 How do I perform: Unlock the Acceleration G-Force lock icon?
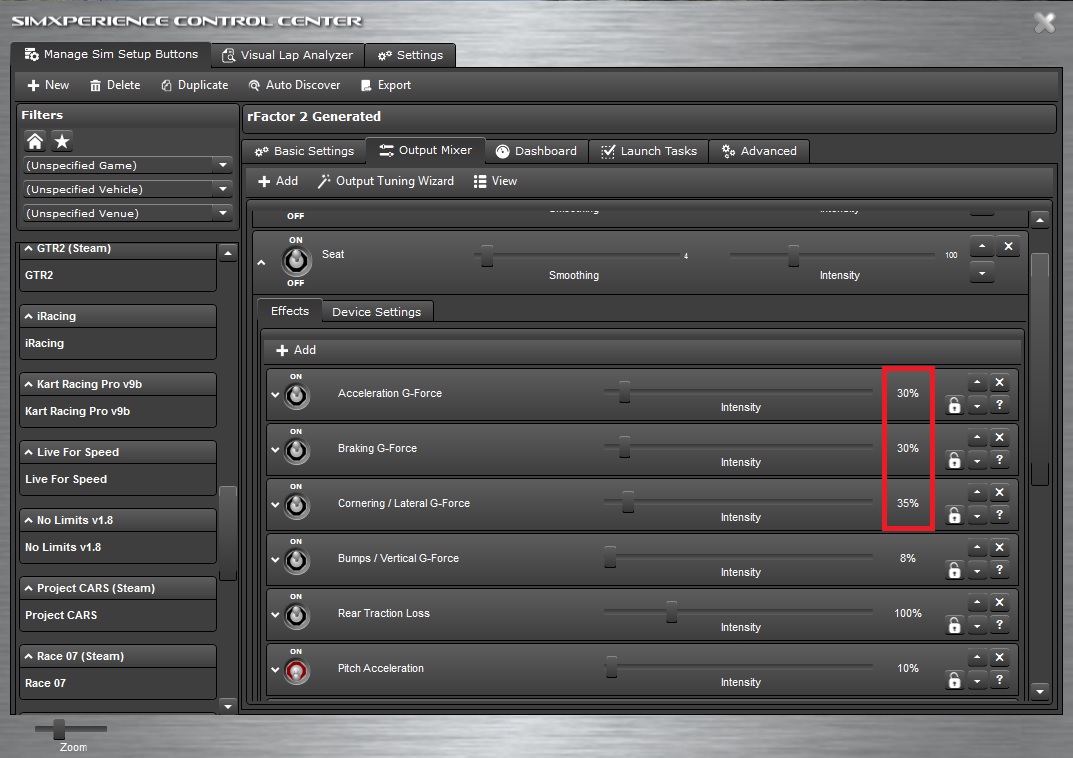(x=954, y=405)
